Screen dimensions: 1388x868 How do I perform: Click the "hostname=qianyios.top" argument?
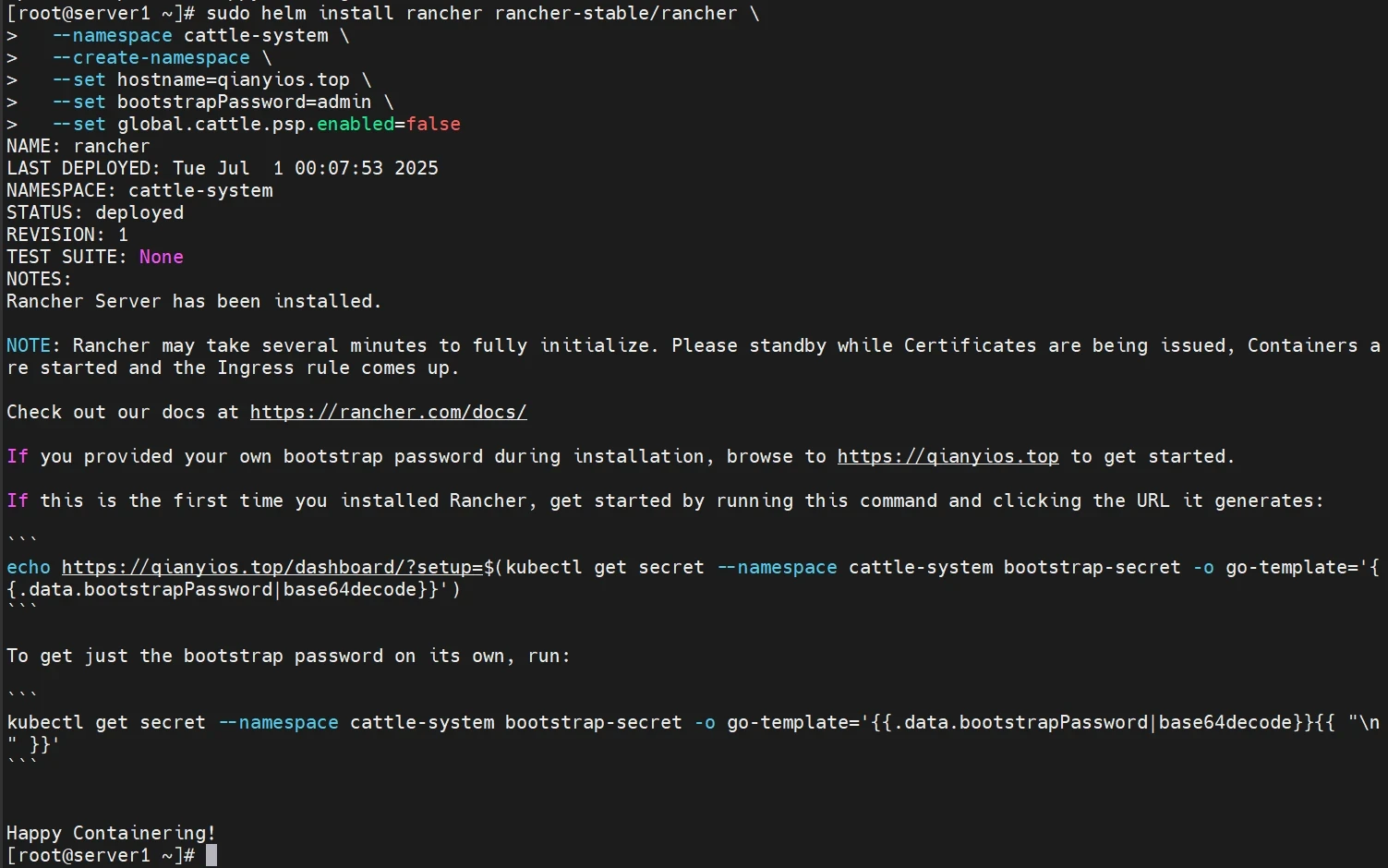(233, 79)
